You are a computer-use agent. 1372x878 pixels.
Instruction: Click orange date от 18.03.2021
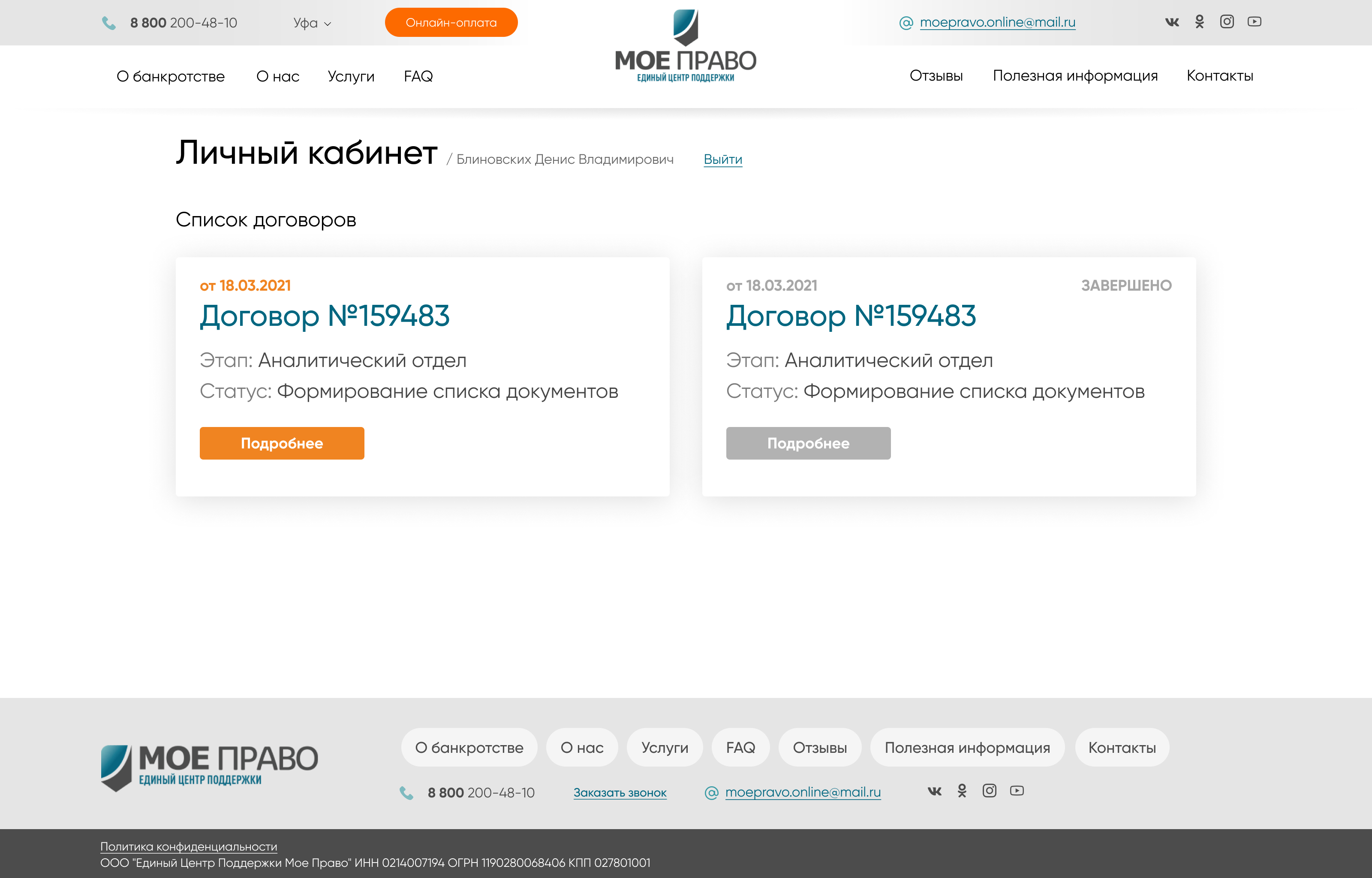(x=245, y=285)
